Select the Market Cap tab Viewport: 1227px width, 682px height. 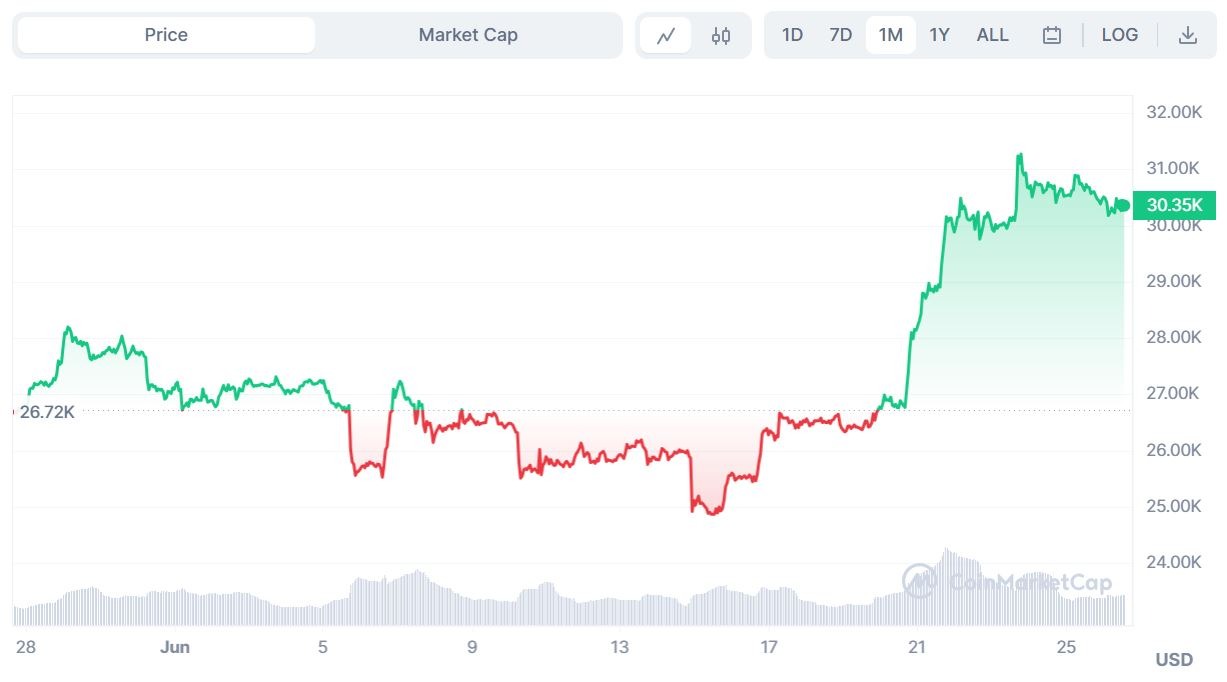468,35
